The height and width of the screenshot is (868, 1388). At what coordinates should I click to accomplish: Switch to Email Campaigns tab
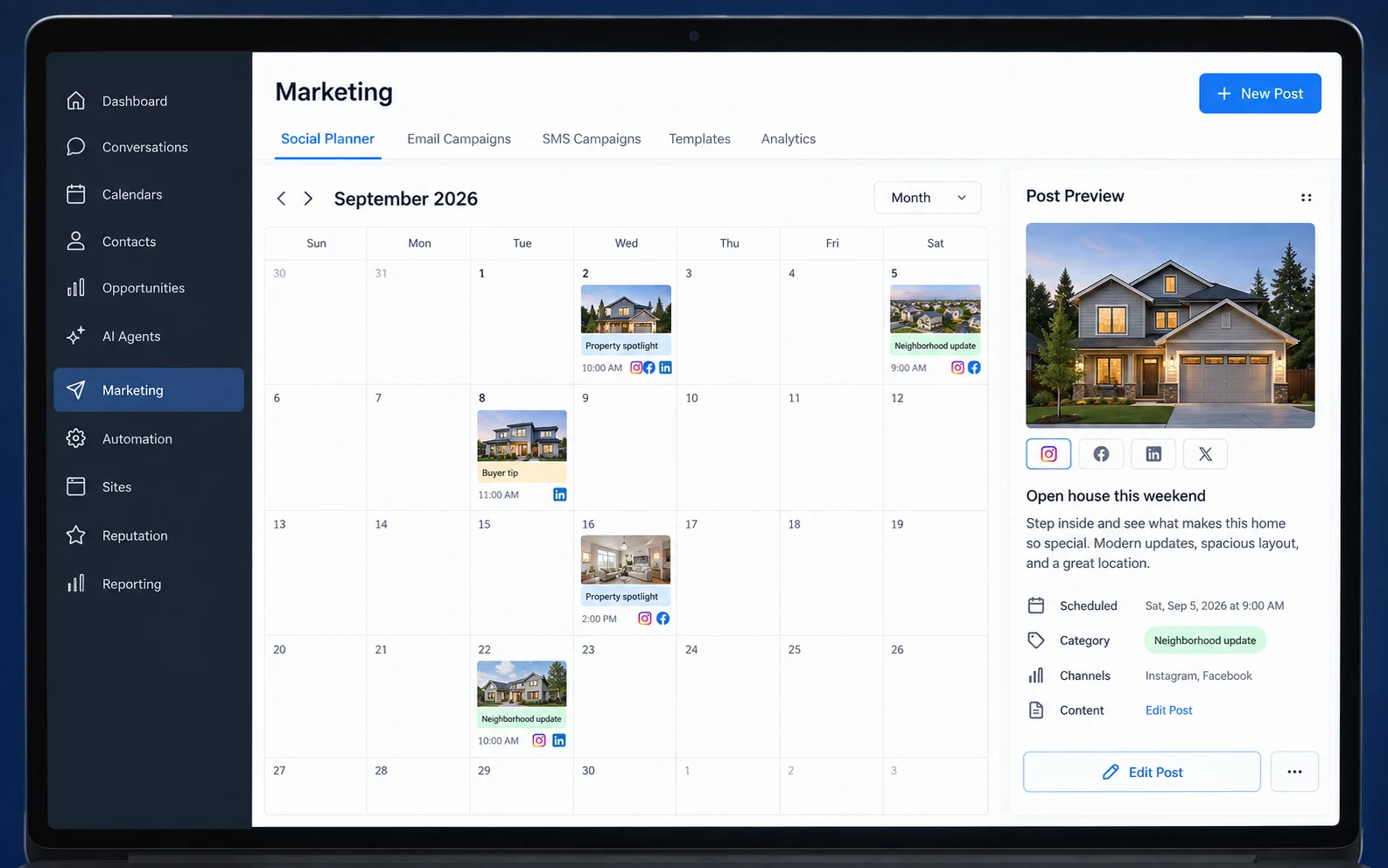459,139
